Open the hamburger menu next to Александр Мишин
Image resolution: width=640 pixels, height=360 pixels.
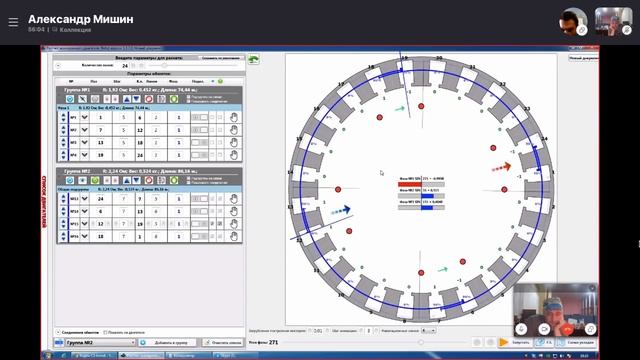(13, 22)
